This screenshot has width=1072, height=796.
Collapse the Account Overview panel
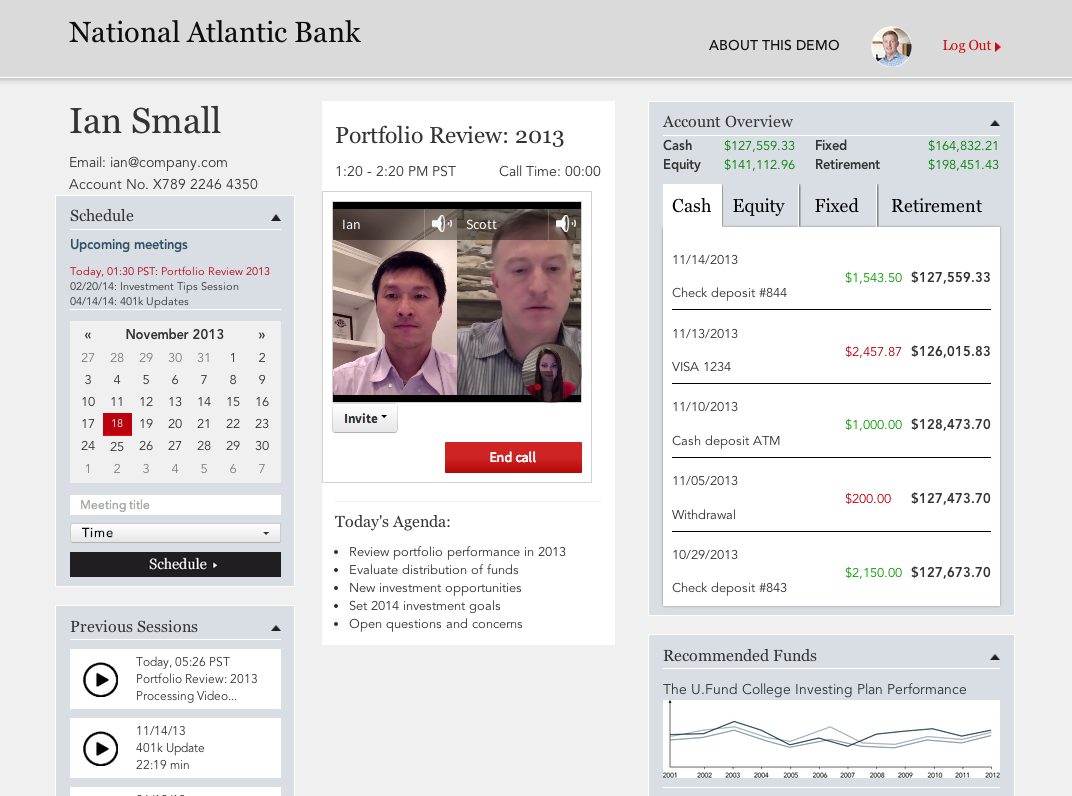[x=994, y=123]
